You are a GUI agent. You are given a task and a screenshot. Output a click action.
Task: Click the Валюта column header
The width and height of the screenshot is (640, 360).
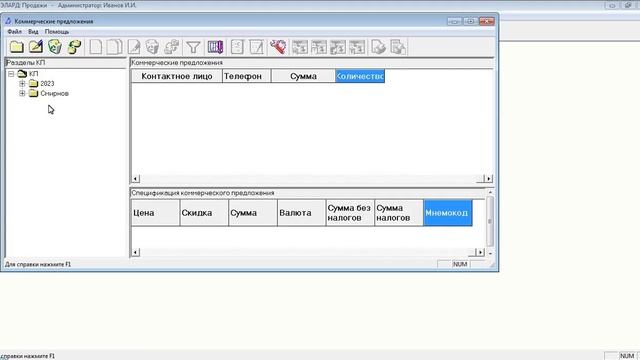pyautogui.click(x=302, y=213)
